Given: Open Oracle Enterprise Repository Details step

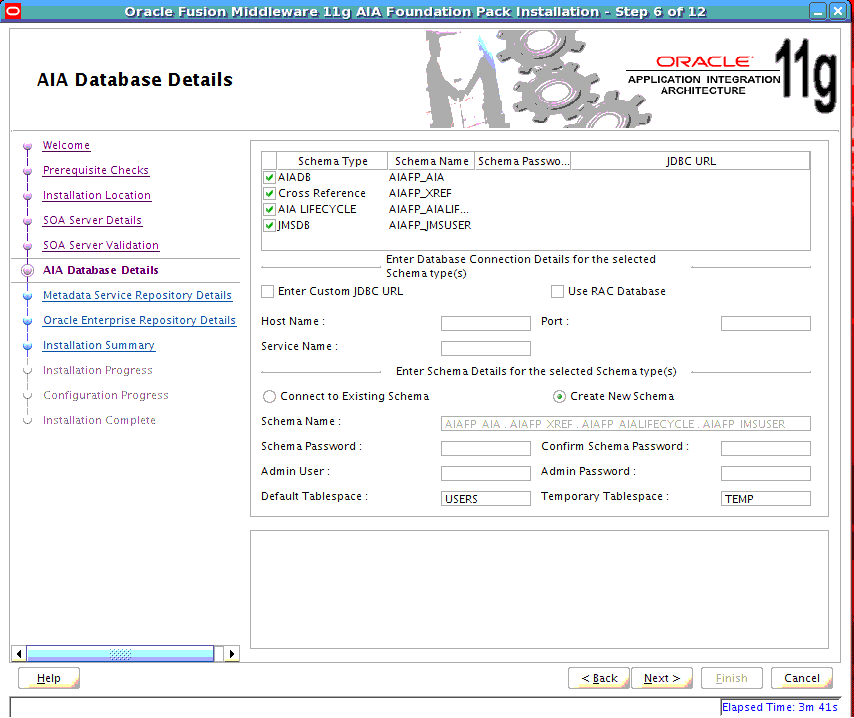Looking at the screenshot, I should click(x=139, y=320).
